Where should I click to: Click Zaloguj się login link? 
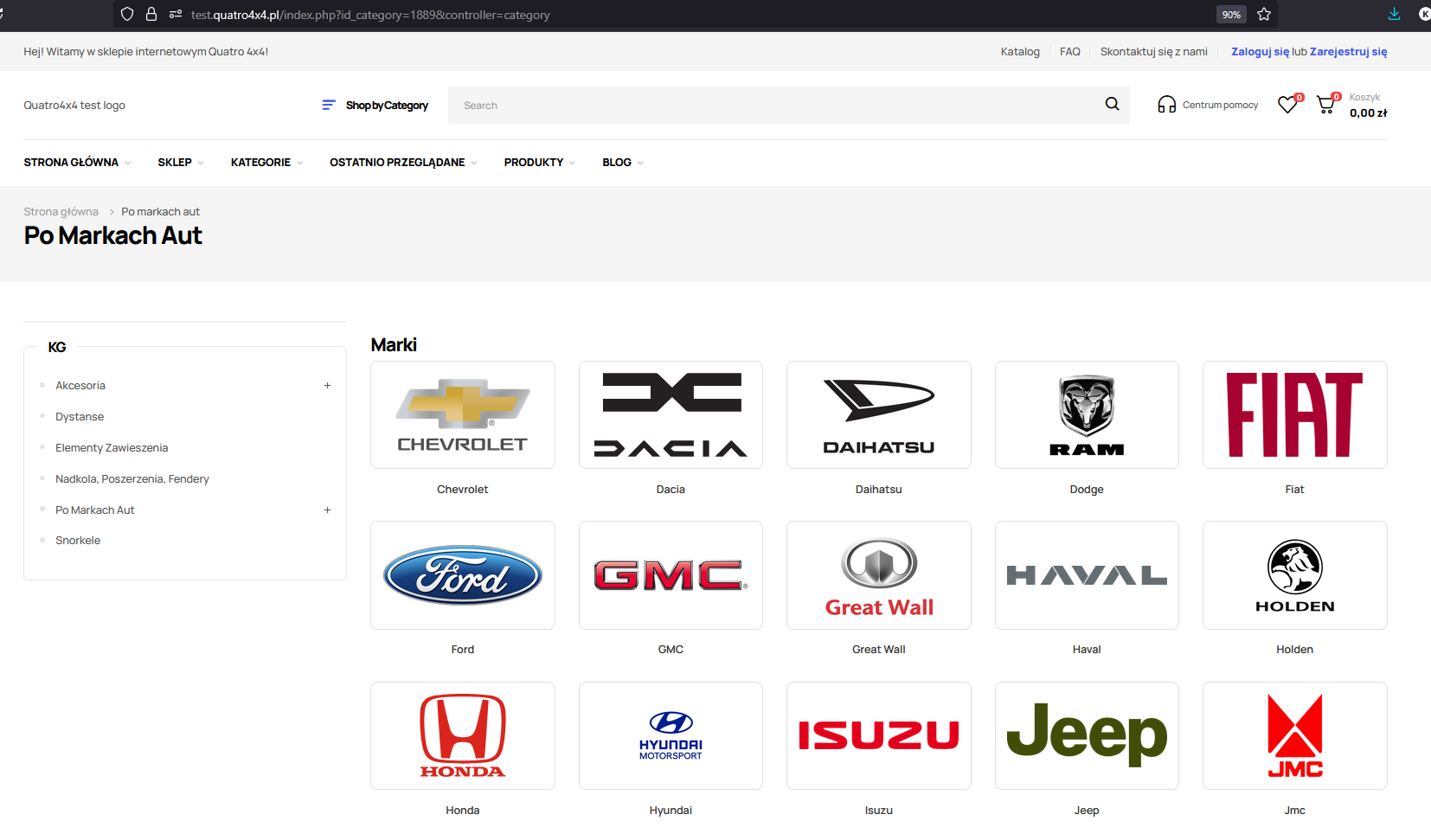pos(1260,52)
